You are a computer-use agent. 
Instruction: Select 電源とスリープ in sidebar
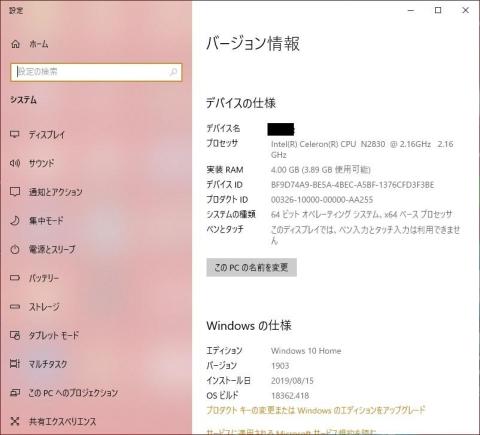(52, 249)
